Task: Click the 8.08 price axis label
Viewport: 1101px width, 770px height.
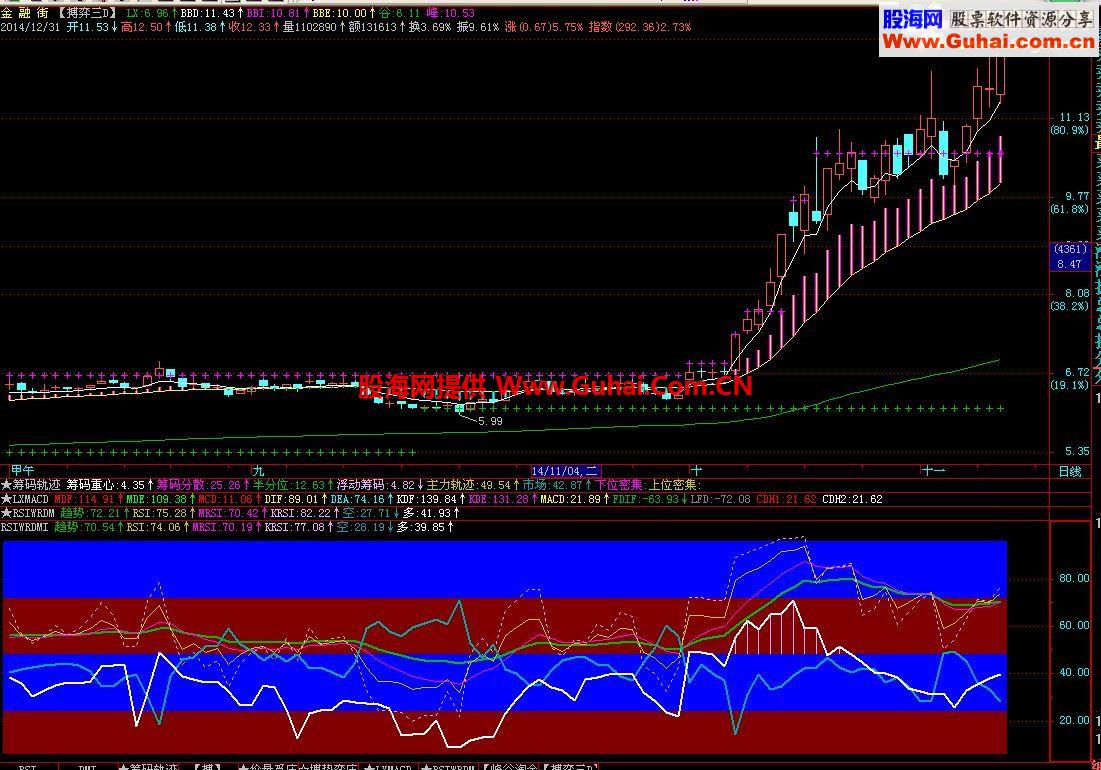Action: (x=1077, y=293)
